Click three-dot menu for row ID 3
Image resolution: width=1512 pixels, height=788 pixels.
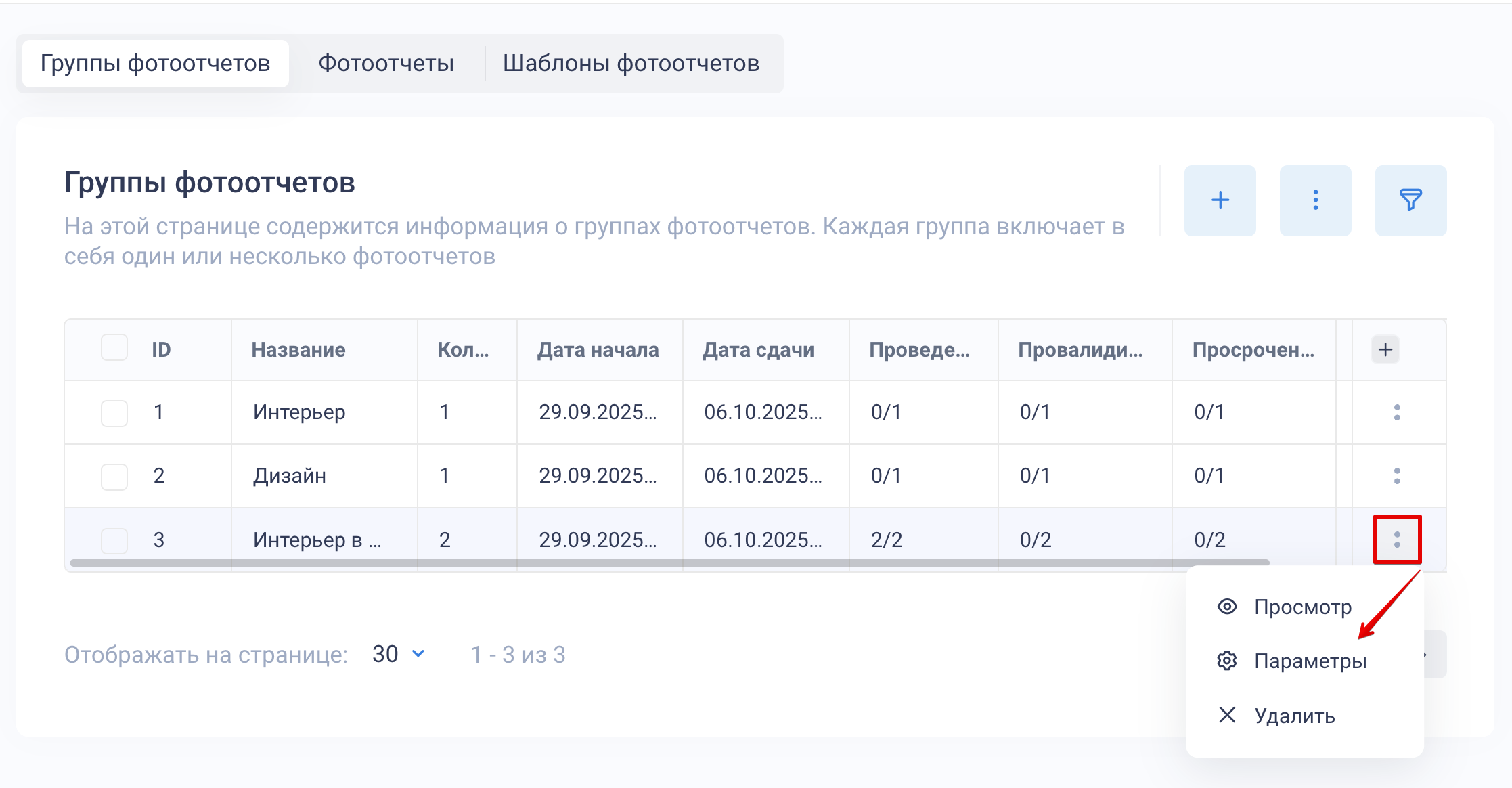1397,540
